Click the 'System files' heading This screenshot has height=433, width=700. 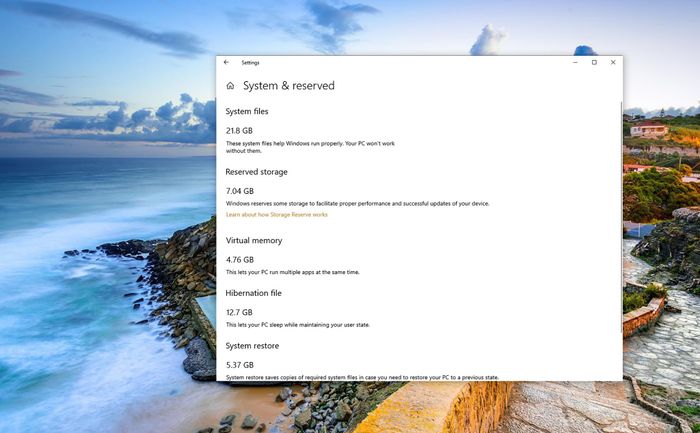247,112
